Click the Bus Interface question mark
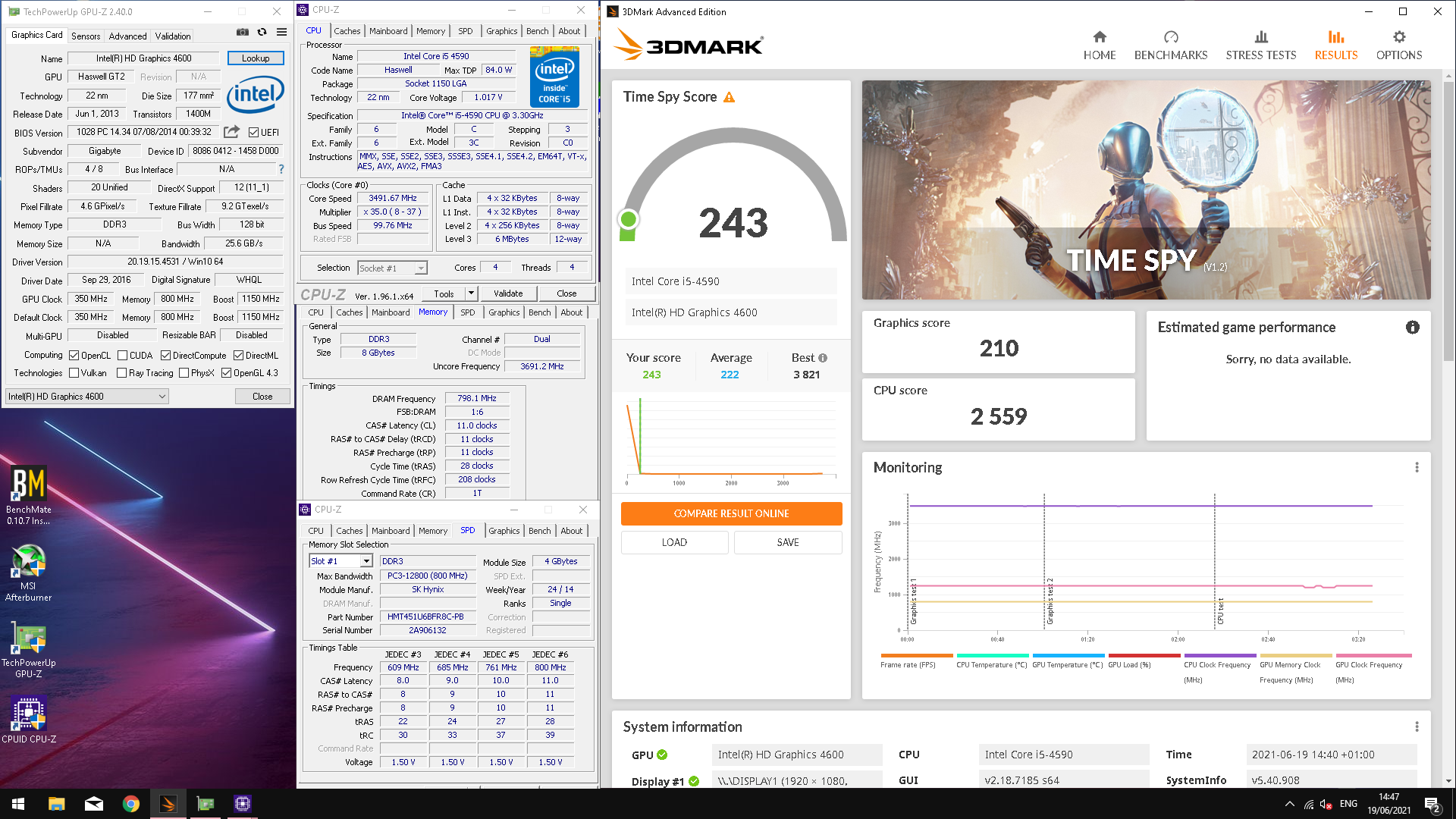 (281, 169)
